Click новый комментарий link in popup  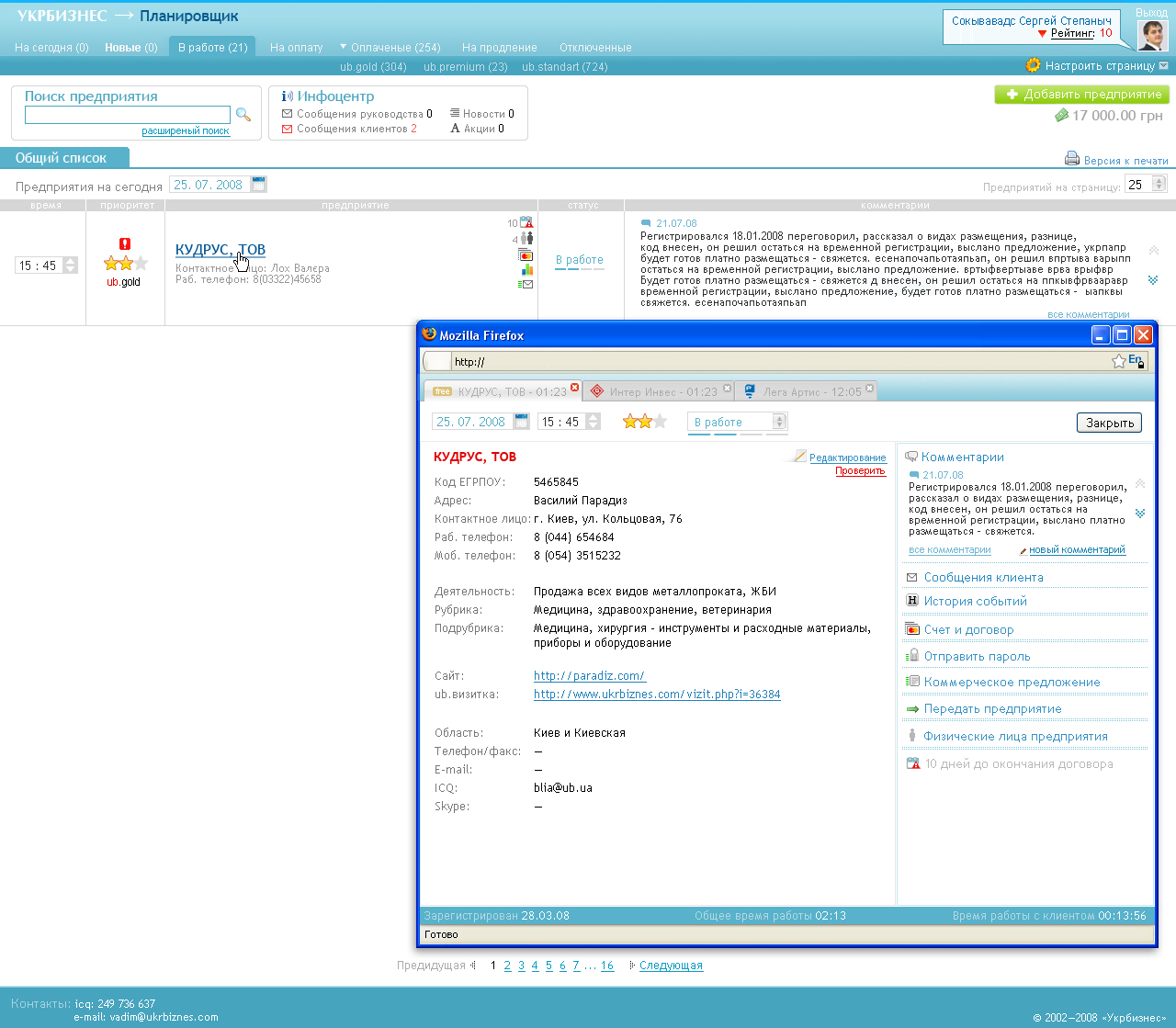pos(1078,550)
